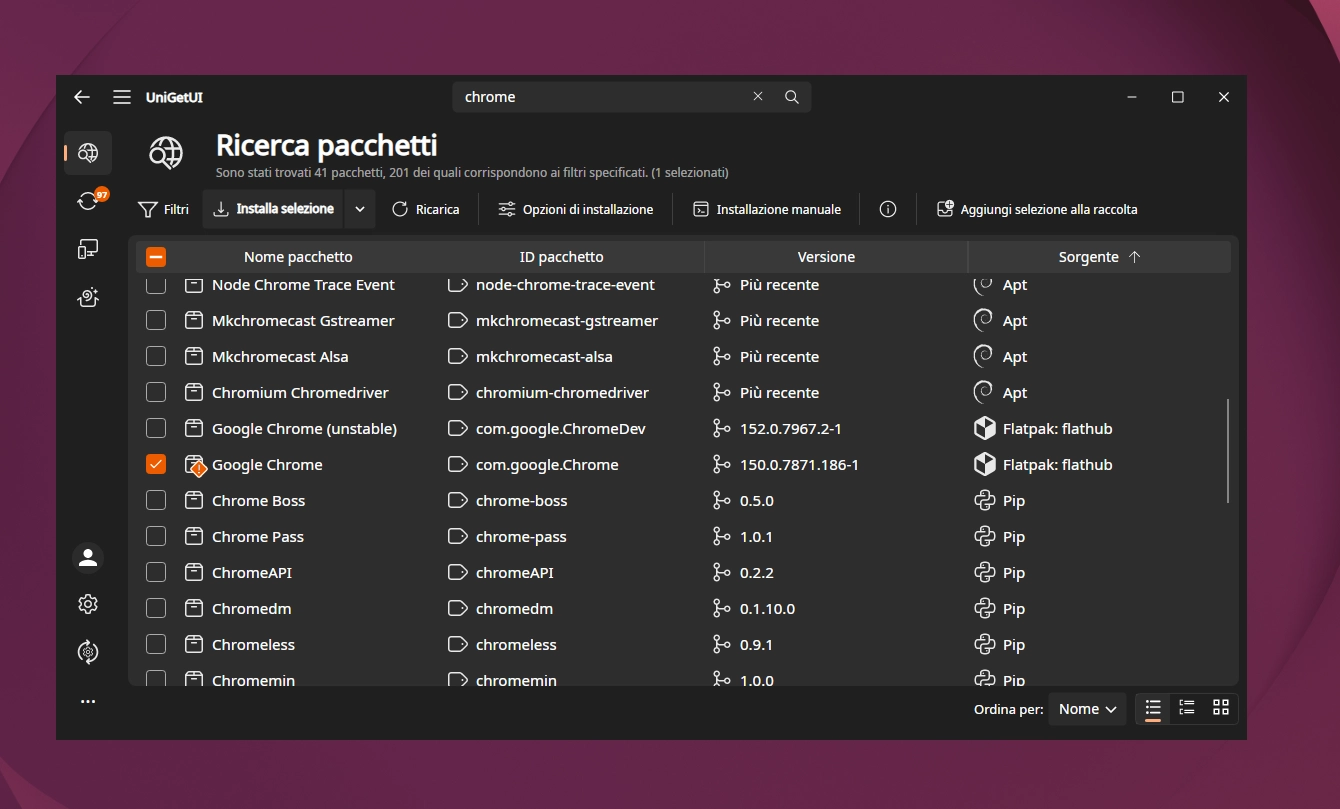Switch to grid icons view
This screenshot has height=809, width=1340.
(x=1221, y=708)
